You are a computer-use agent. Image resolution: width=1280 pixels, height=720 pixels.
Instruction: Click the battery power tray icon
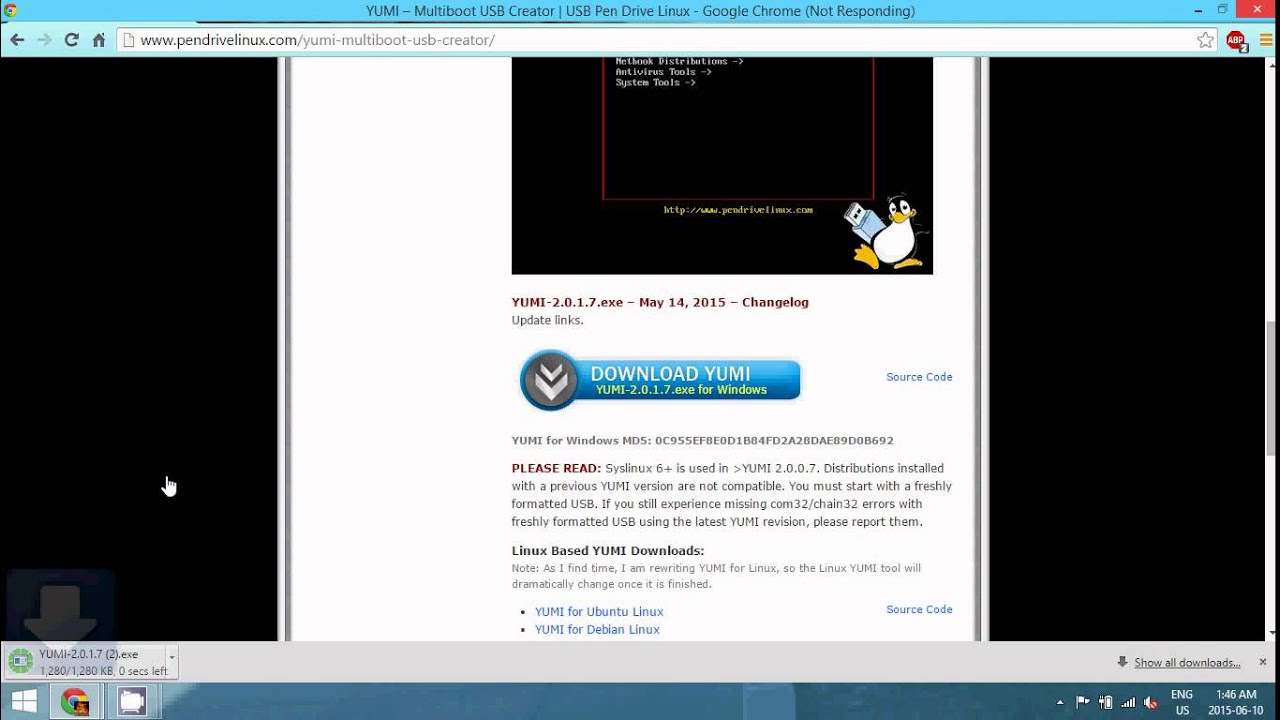1105,702
